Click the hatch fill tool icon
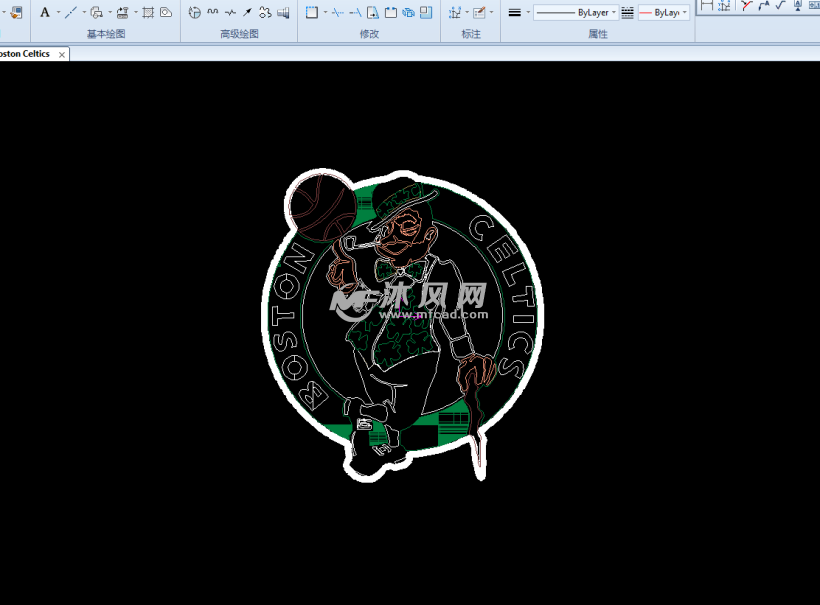Viewport: 820px width, 605px height. click(148, 12)
